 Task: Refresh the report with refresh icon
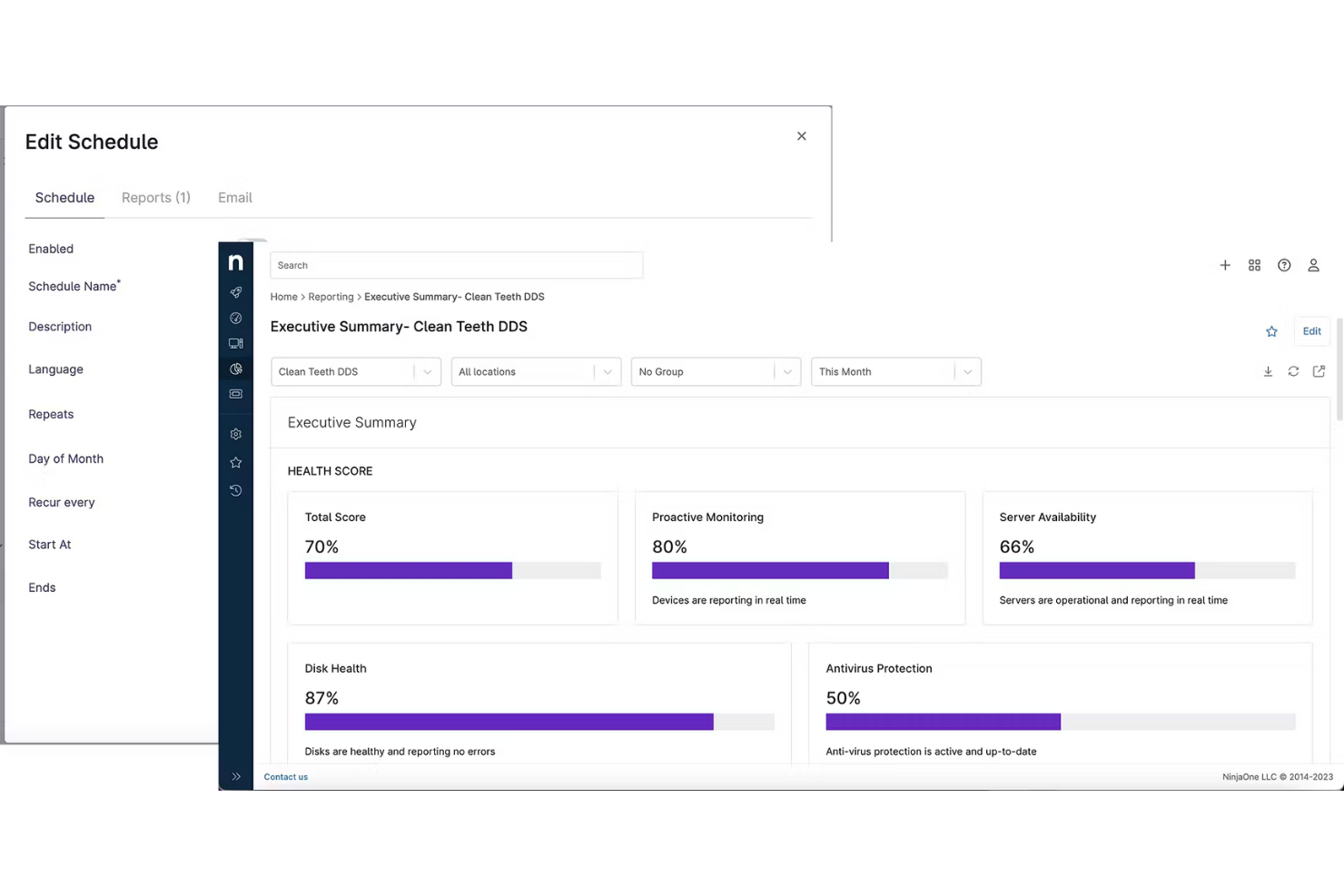tap(1293, 371)
